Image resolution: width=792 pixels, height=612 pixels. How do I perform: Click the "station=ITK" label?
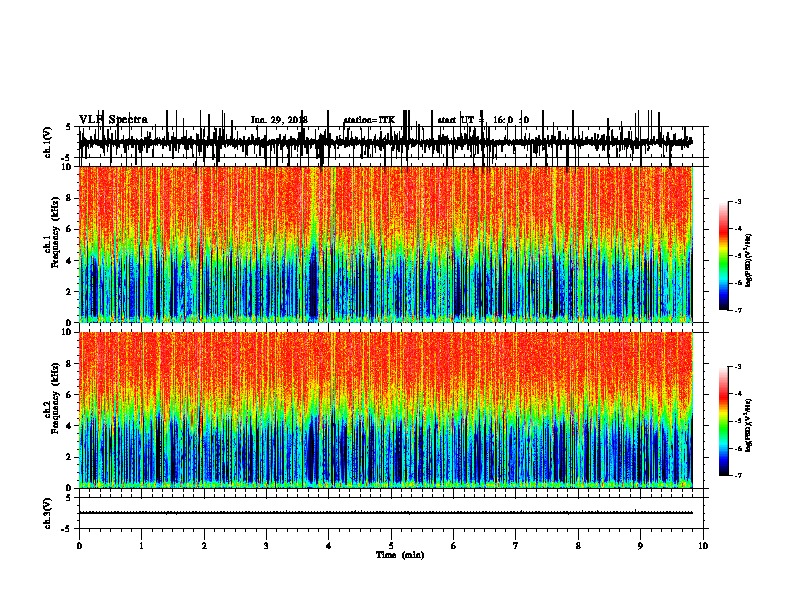click(369, 120)
